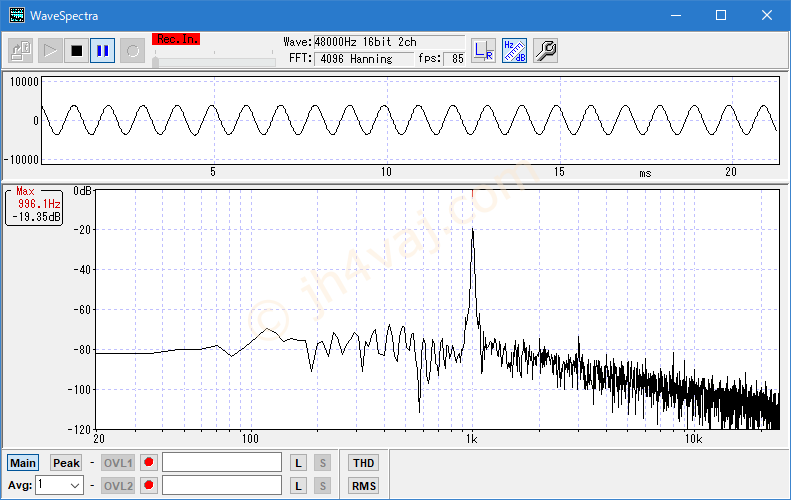The image size is (791, 500).
Task: Click the OVL1 text input field
Action: [222, 462]
